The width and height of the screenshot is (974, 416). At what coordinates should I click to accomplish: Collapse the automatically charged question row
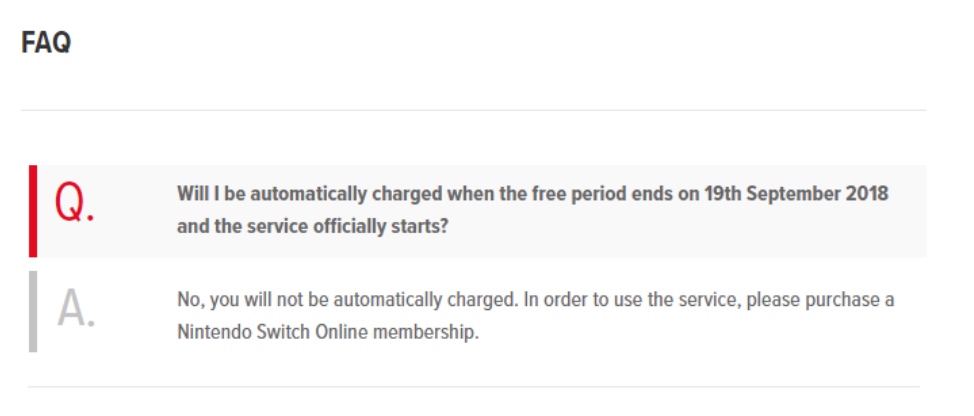(x=478, y=211)
